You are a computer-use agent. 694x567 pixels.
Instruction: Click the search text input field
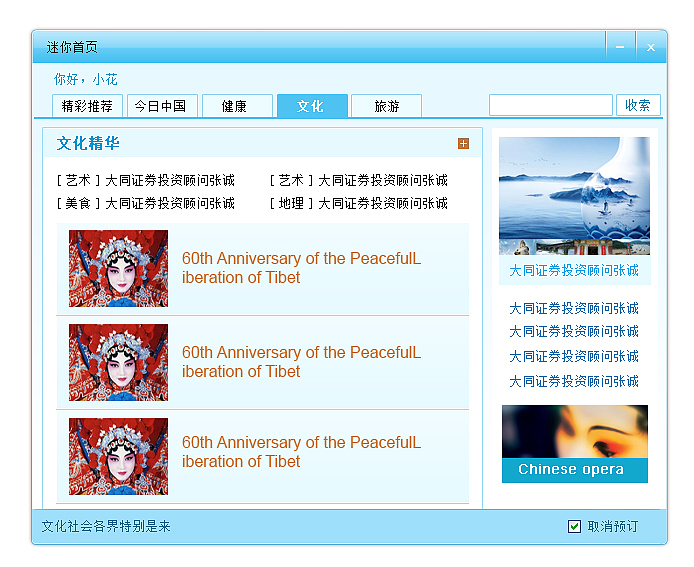551,105
